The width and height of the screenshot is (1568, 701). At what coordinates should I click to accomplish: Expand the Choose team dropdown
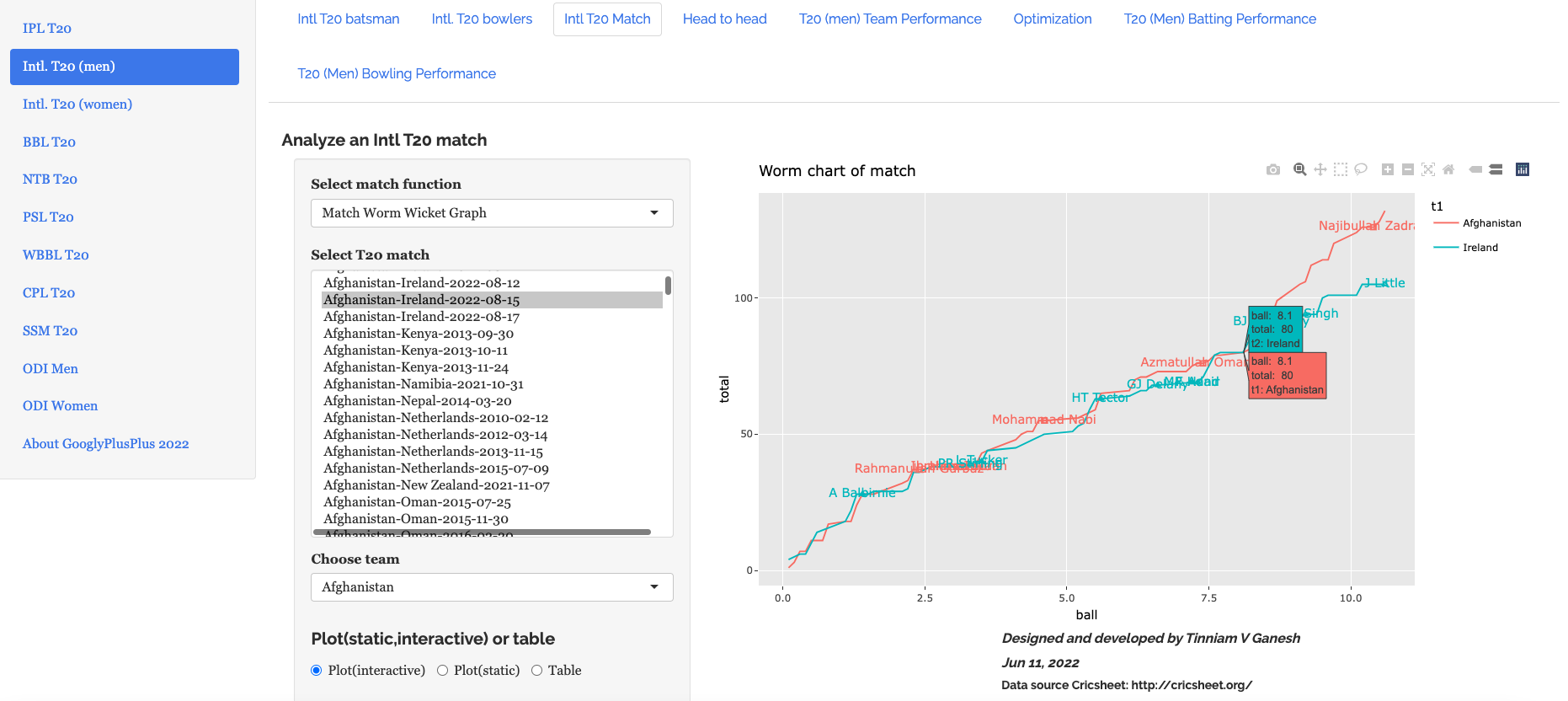coord(492,587)
